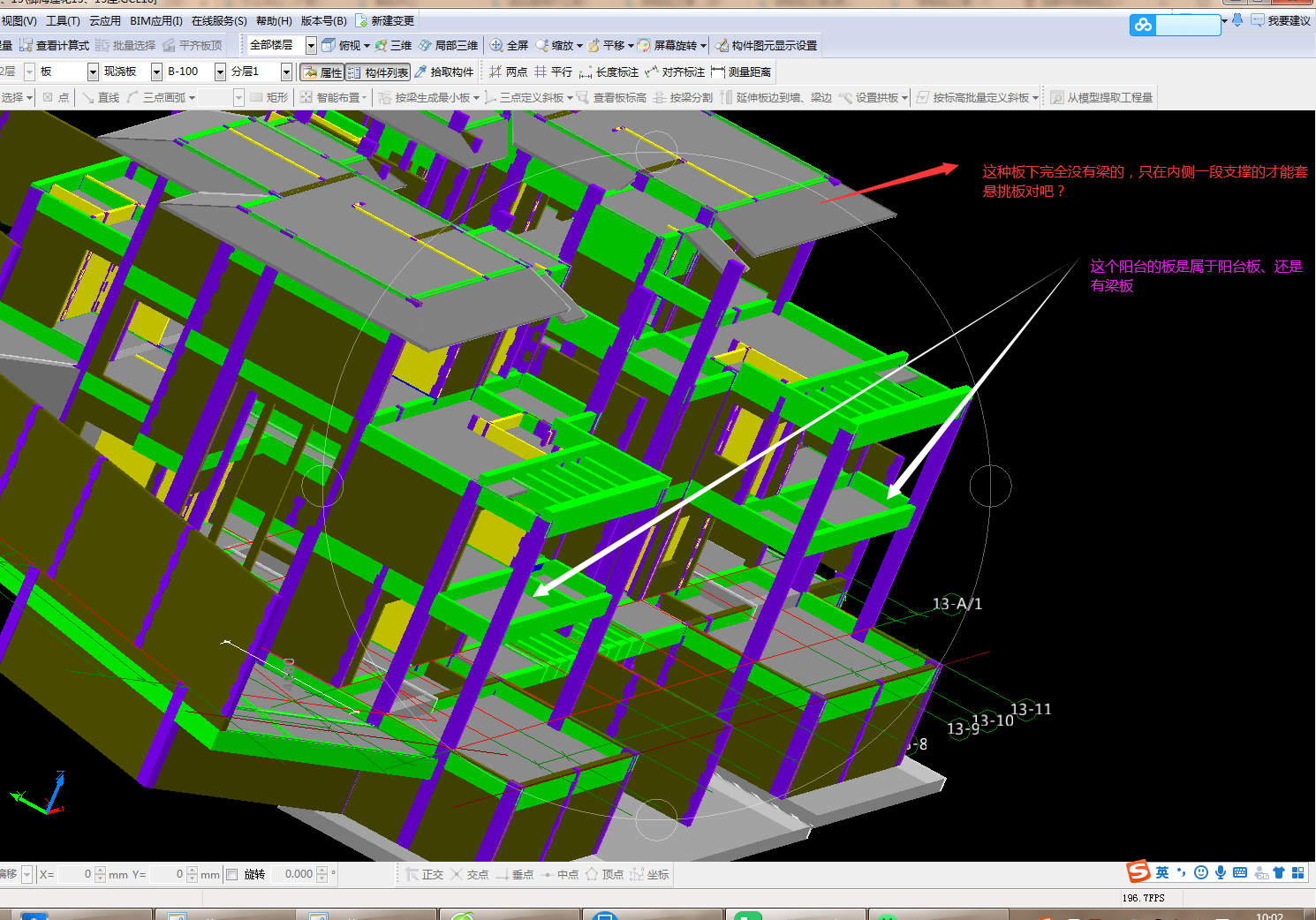Toggle 坐标 coordinate snap
The height and width of the screenshot is (920, 1316).
click(x=649, y=874)
